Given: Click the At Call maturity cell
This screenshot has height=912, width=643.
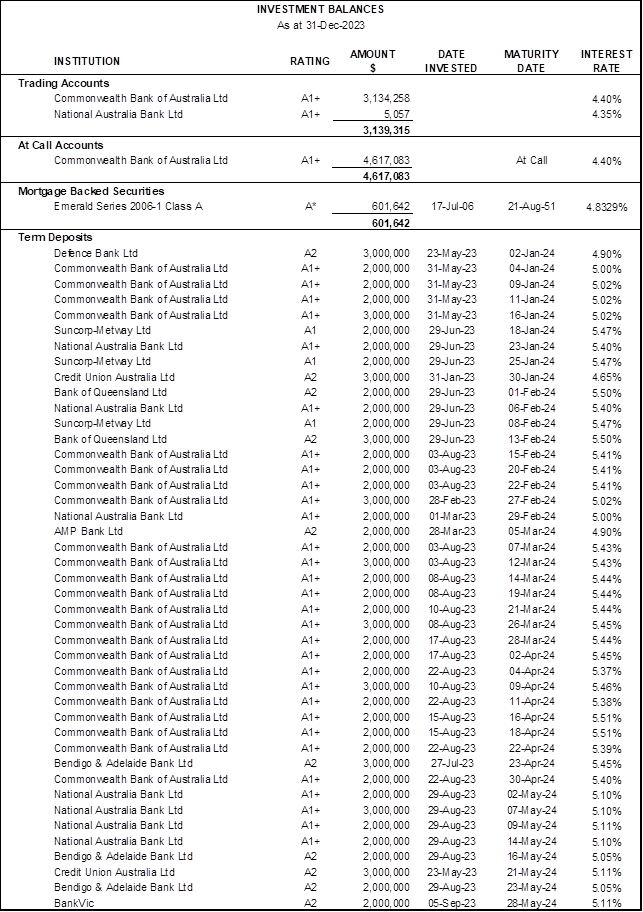Looking at the screenshot, I should (x=531, y=161).
